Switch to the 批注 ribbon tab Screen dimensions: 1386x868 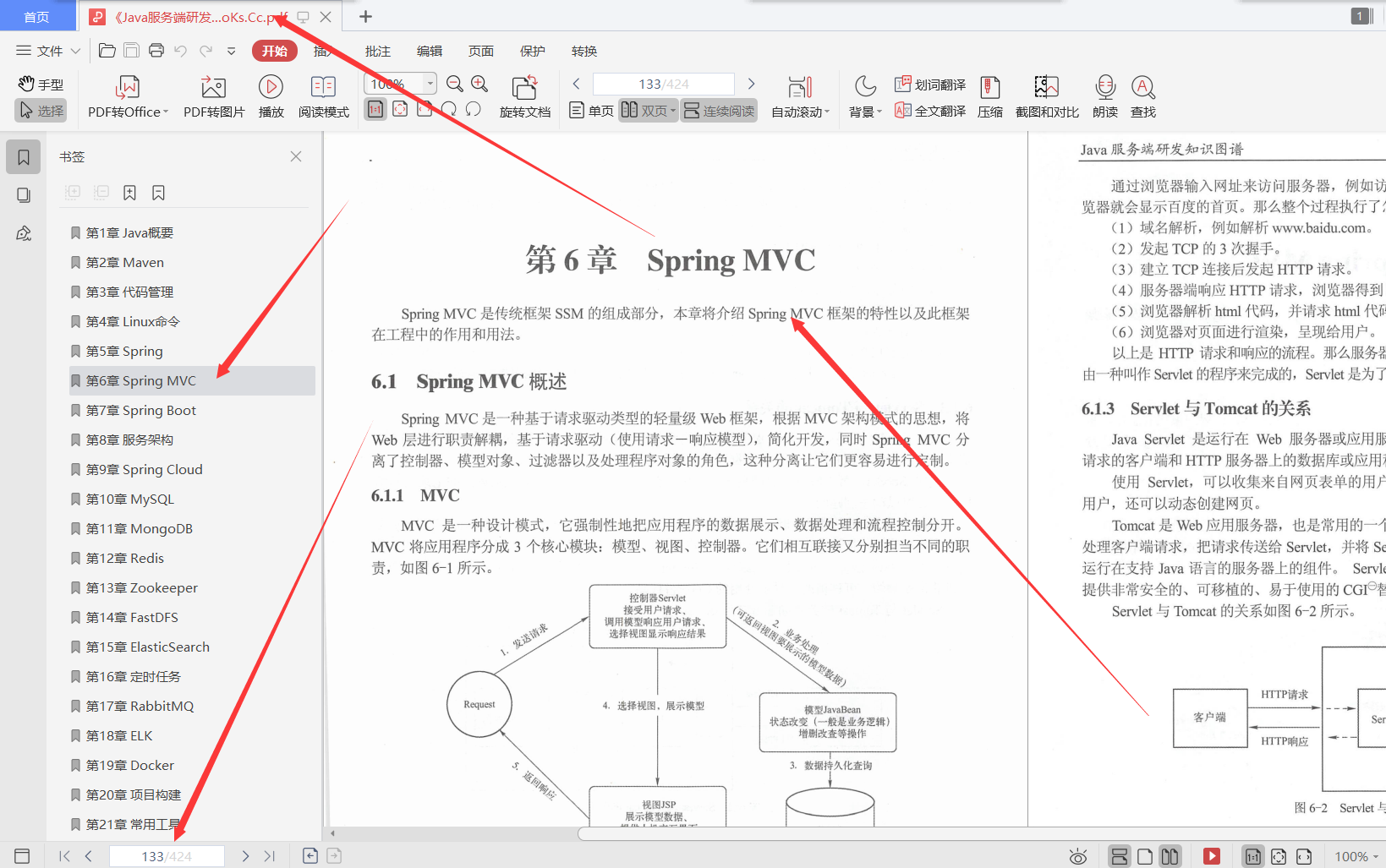(x=377, y=51)
